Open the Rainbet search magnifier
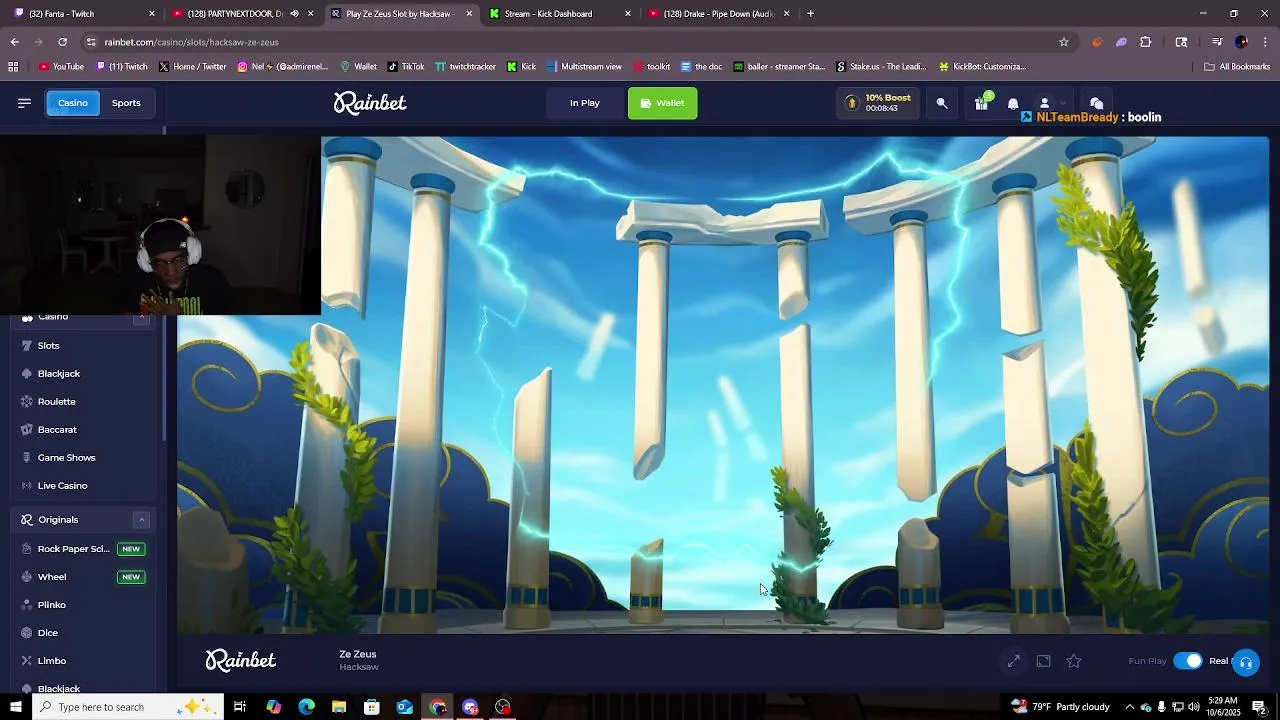 click(942, 103)
